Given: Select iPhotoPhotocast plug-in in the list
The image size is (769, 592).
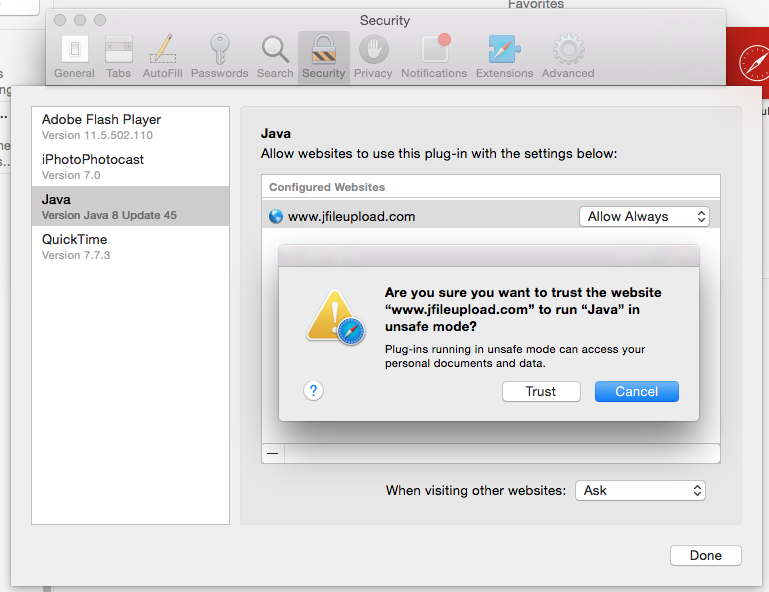Looking at the screenshot, I should click(x=130, y=166).
